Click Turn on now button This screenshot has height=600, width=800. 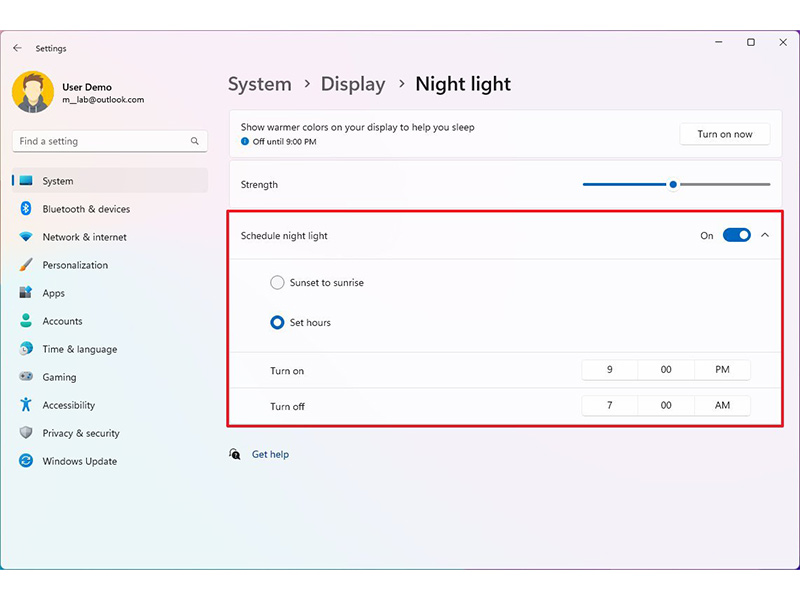point(724,134)
